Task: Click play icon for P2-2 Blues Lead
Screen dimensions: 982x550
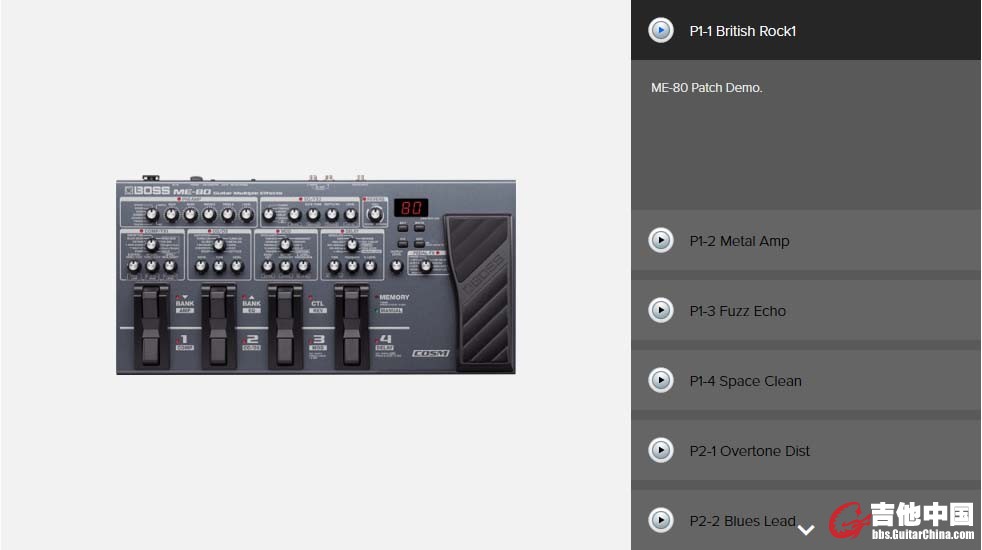Action: pos(661,521)
